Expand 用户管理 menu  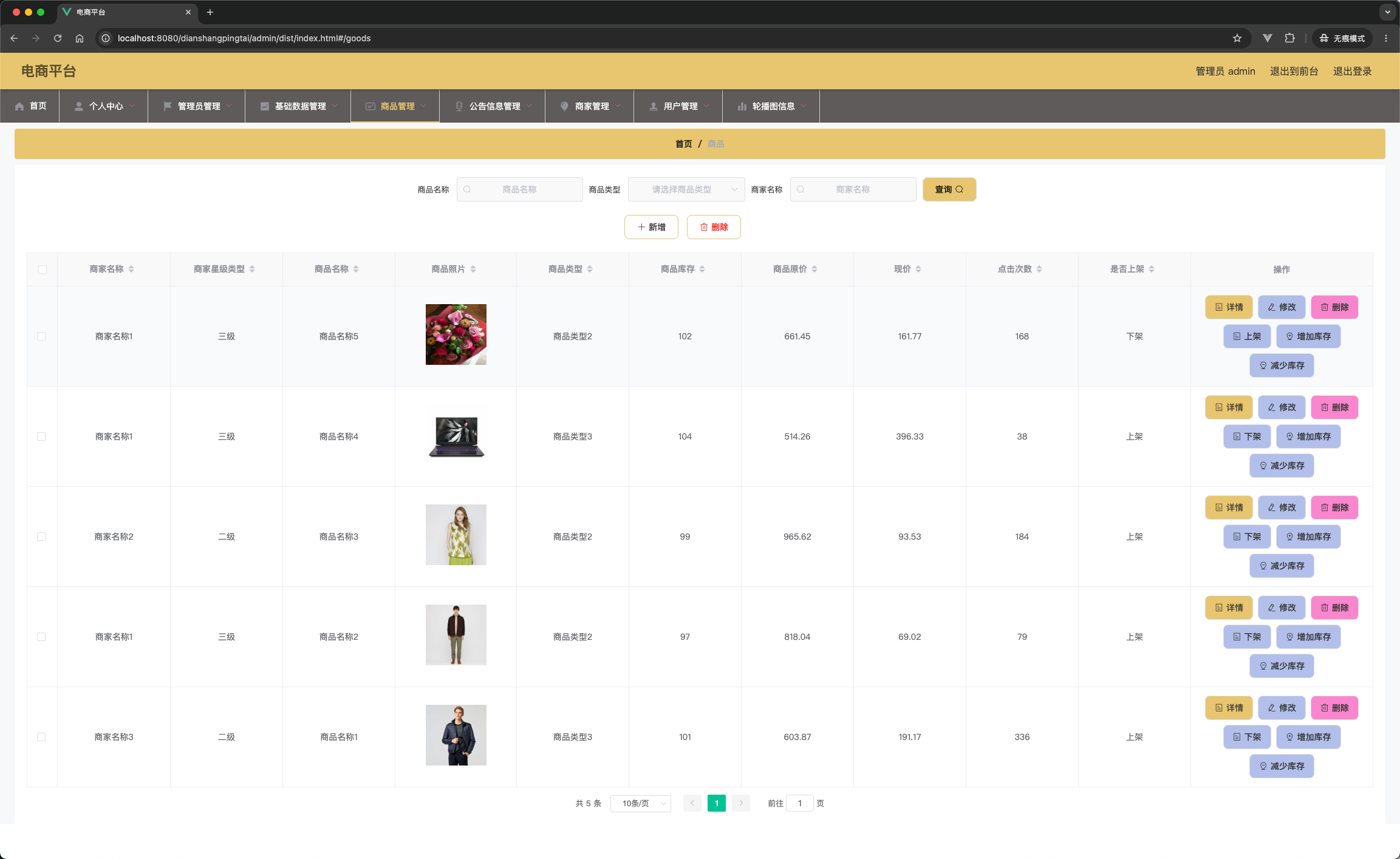point(678,106)
